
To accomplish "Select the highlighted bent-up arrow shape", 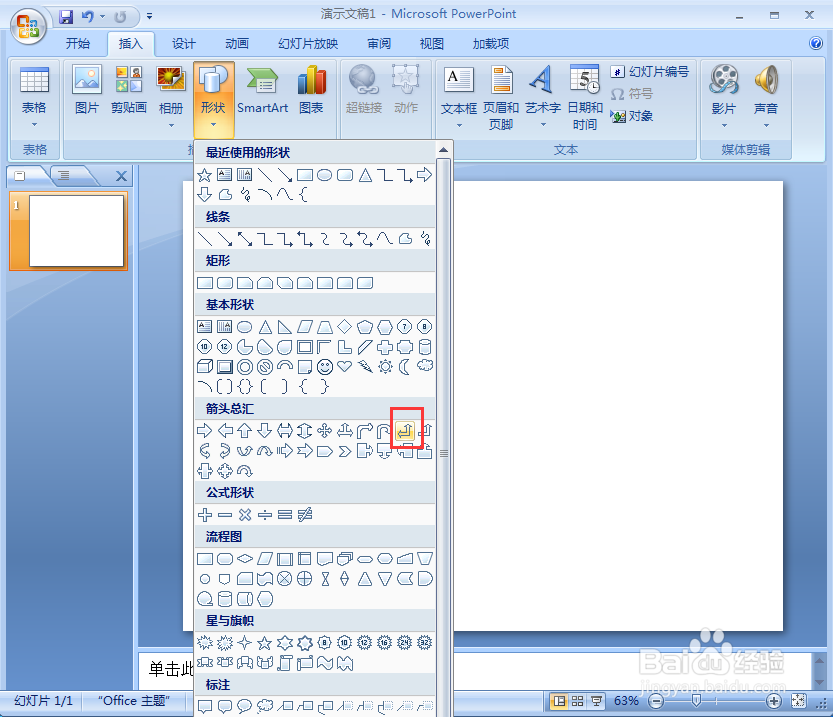I will 405,431.
